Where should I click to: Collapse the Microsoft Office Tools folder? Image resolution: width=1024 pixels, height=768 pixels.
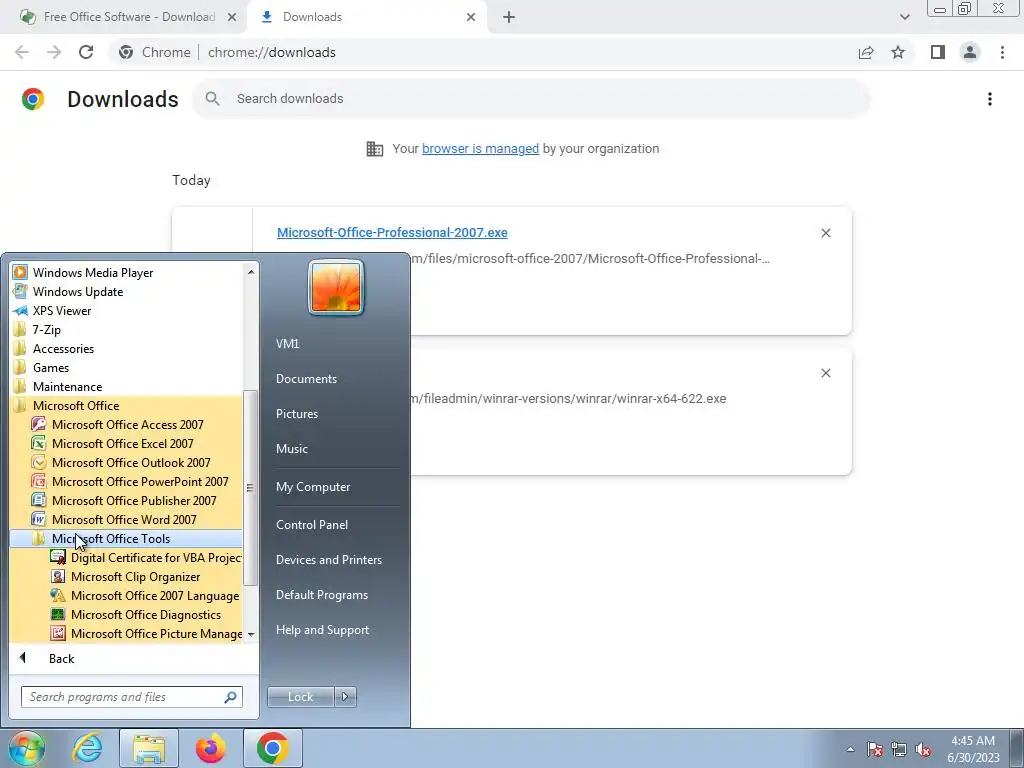pyautogui.click(x=127, y=538)
